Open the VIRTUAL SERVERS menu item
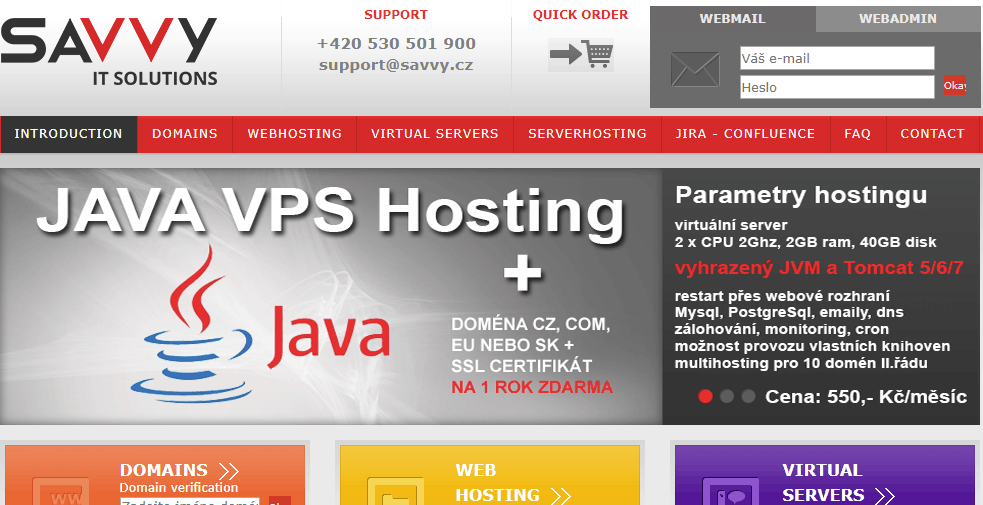This screenshot has height=505, width=983. click(434, 134)
